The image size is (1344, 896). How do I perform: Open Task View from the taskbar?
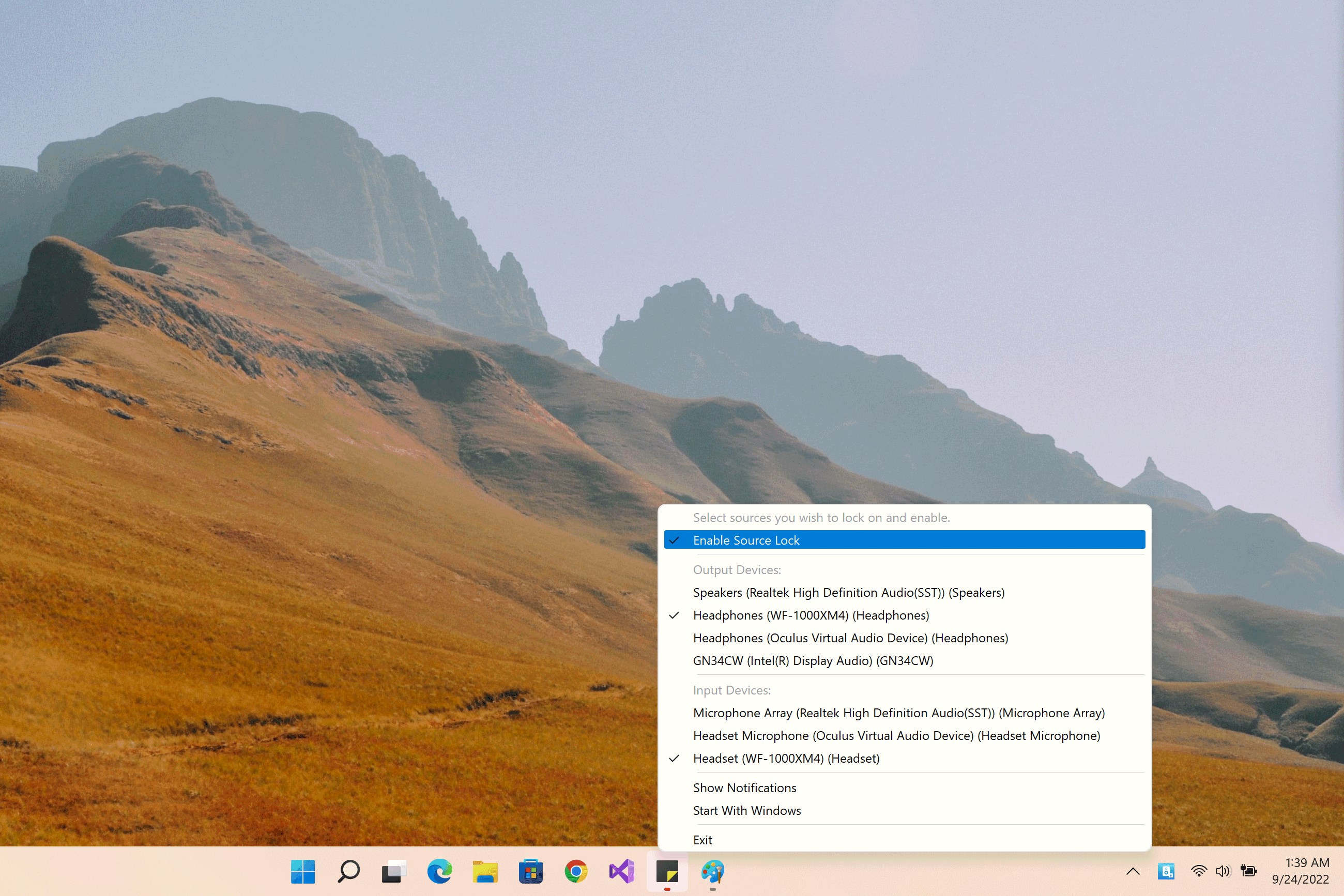394,871
